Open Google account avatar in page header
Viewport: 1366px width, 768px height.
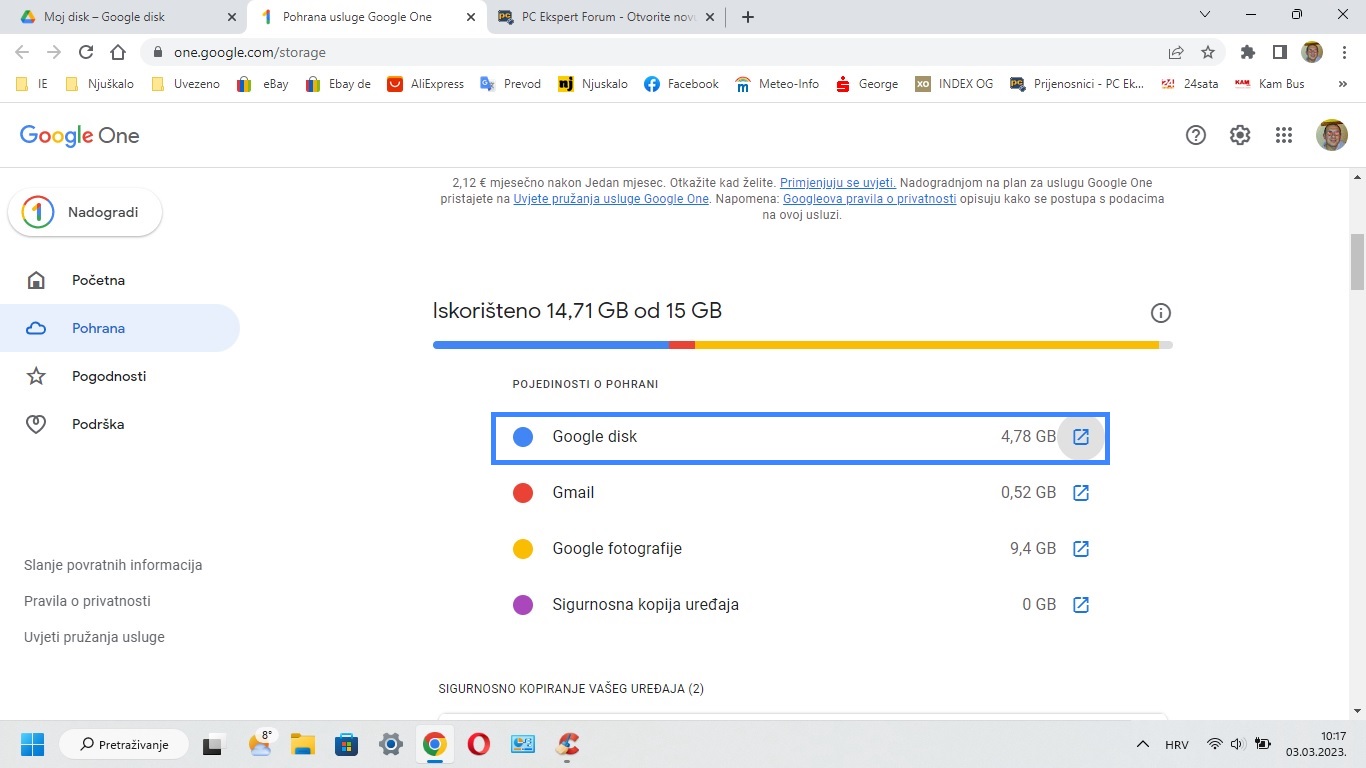pyautogui.click(x=1332, y=135)
